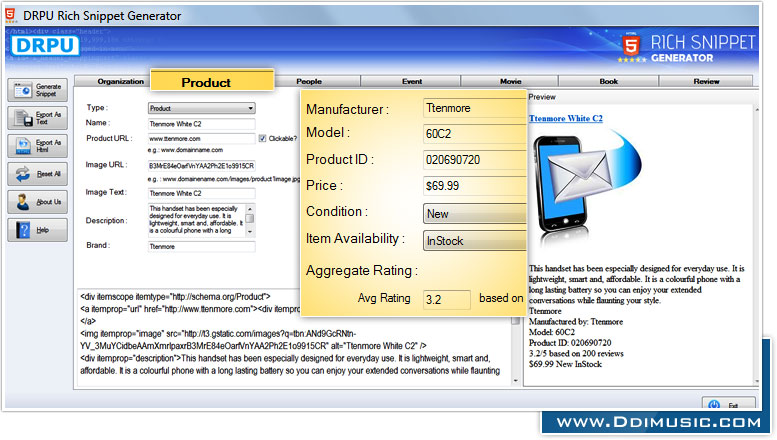Switch to the Book tab

(609, 81)
